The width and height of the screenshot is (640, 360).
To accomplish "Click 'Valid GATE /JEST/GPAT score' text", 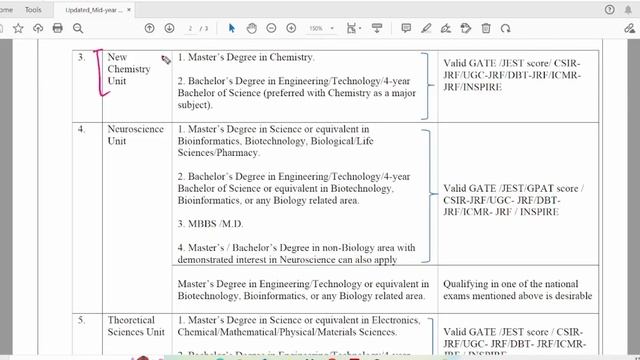I will click(511, 188).
